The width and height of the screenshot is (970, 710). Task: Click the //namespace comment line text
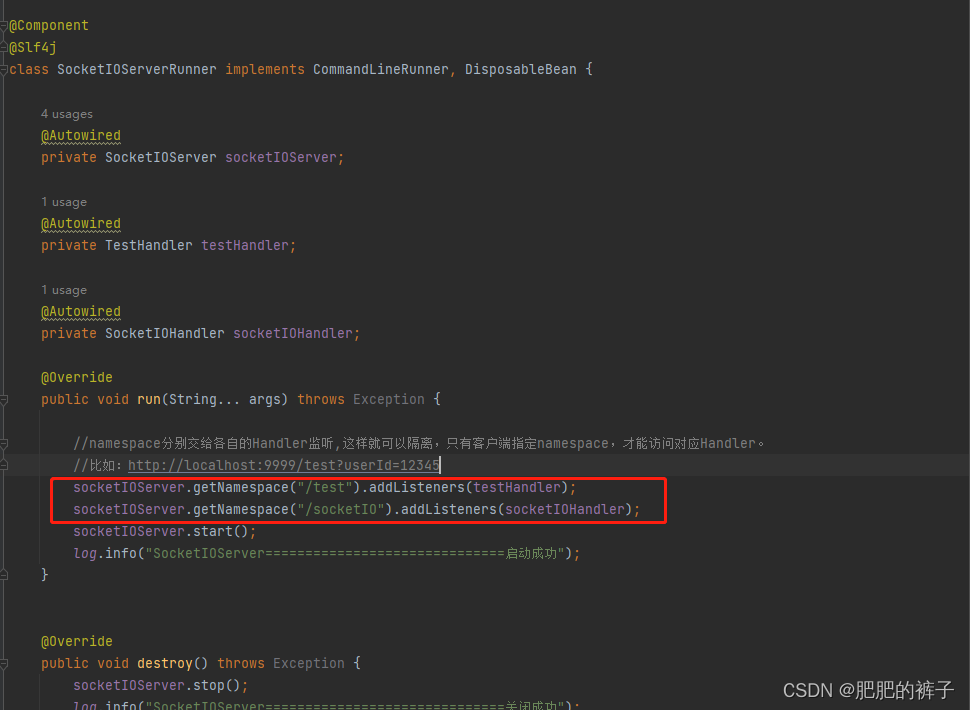(419, 443)
